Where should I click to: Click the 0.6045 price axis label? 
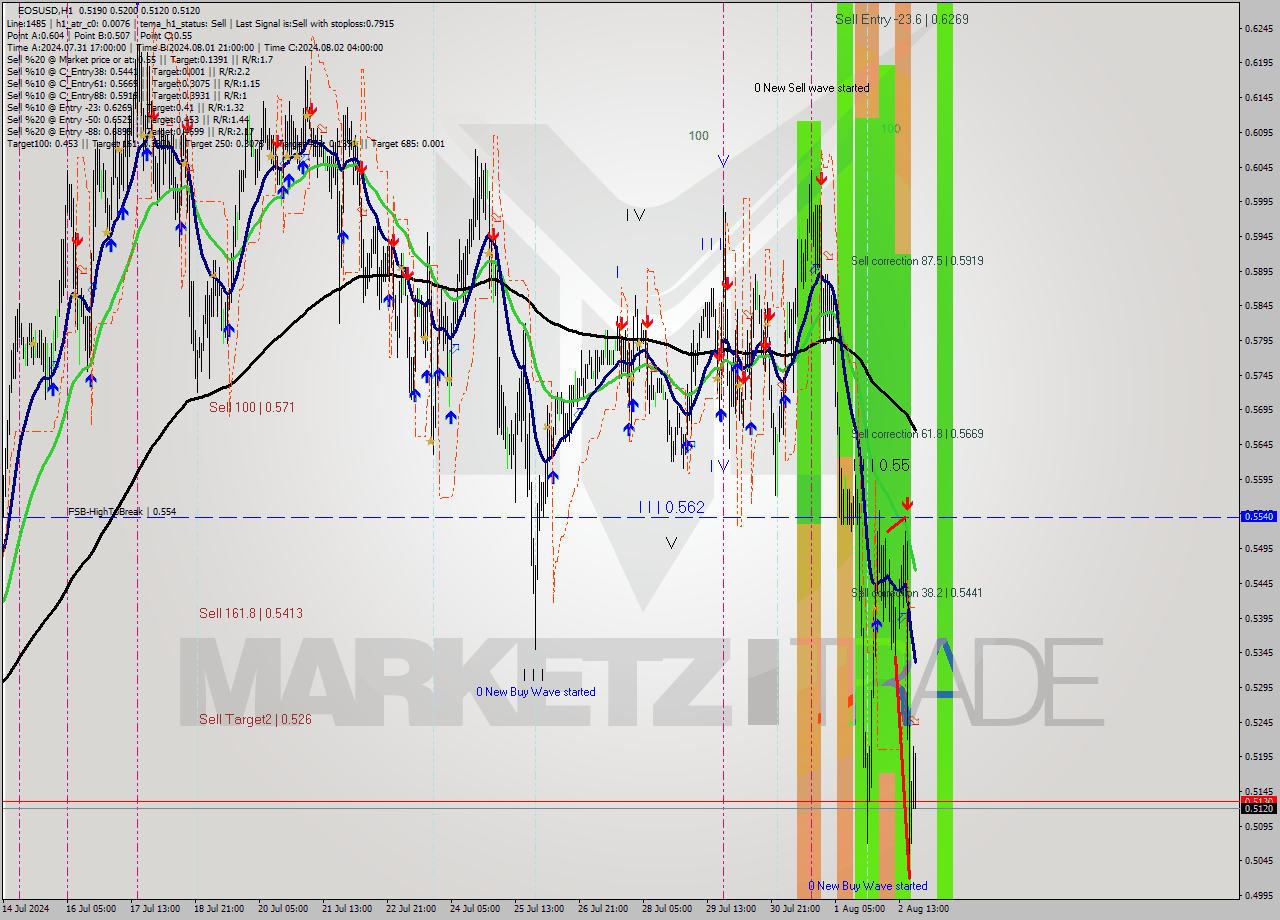(x=1258, y=167)
